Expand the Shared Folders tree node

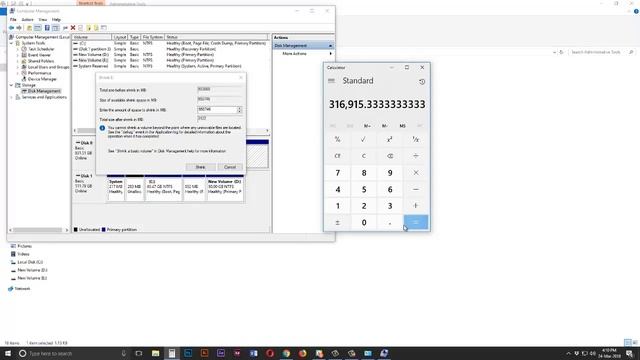(18, 61)
